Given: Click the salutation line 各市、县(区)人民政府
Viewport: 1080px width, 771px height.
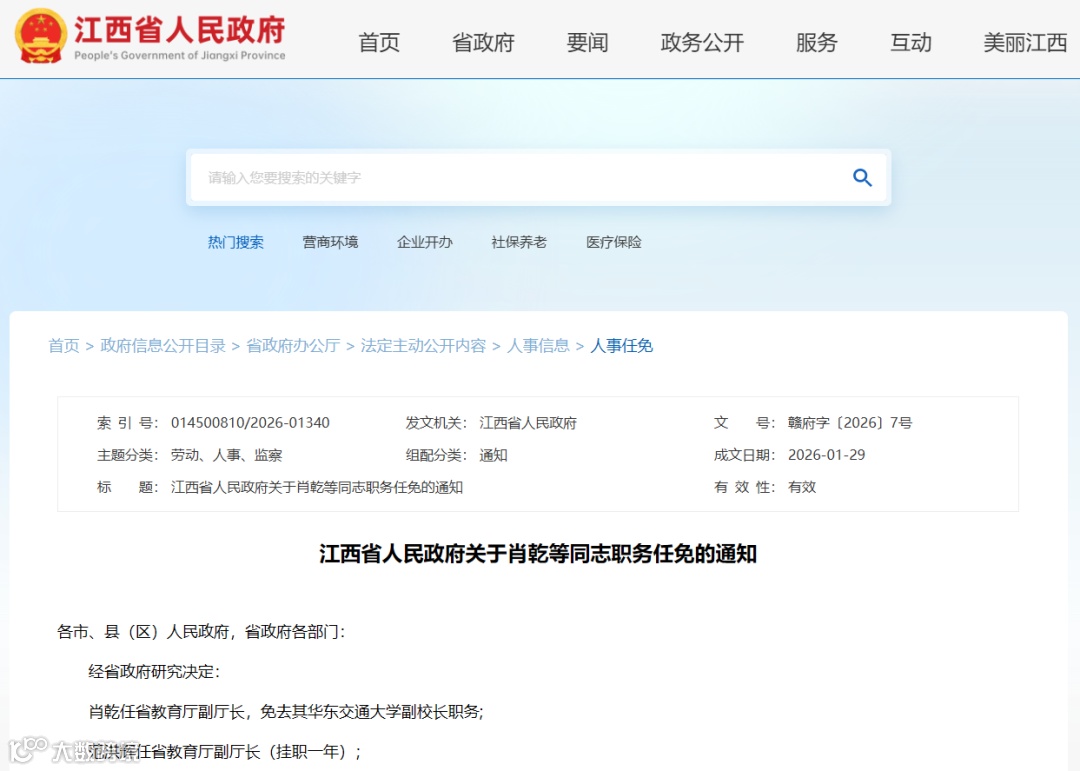Looking at the screenshot, I should tap(200, 631).
